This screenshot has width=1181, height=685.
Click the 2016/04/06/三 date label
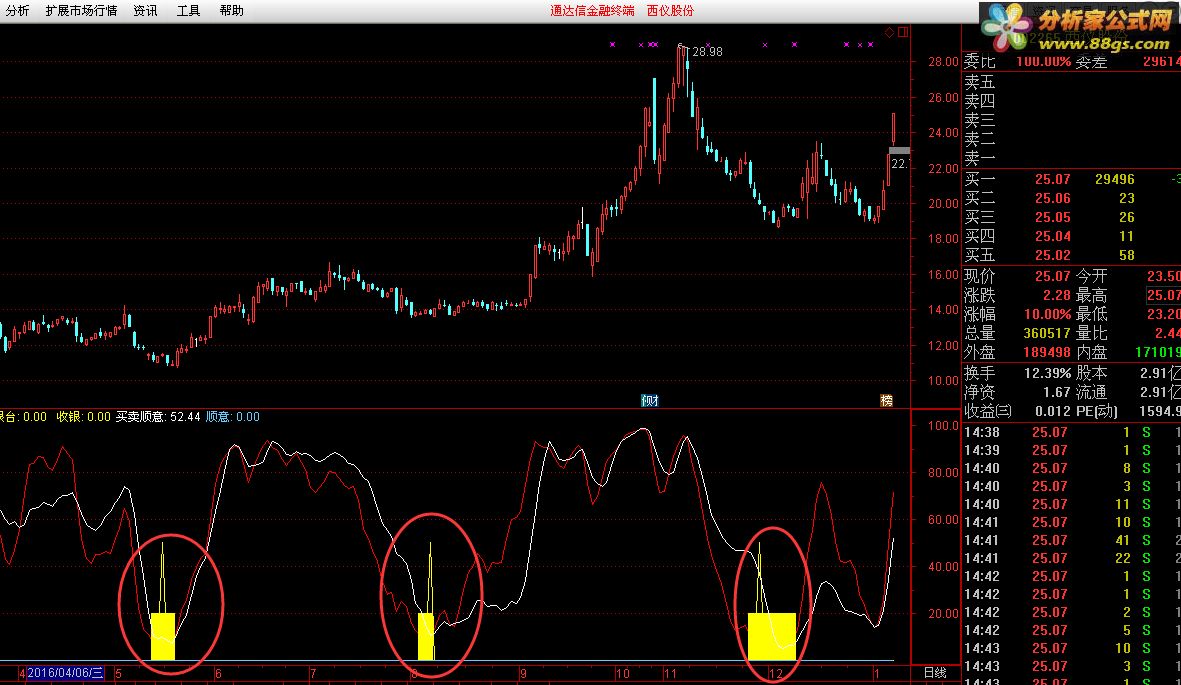click(65, 672)
